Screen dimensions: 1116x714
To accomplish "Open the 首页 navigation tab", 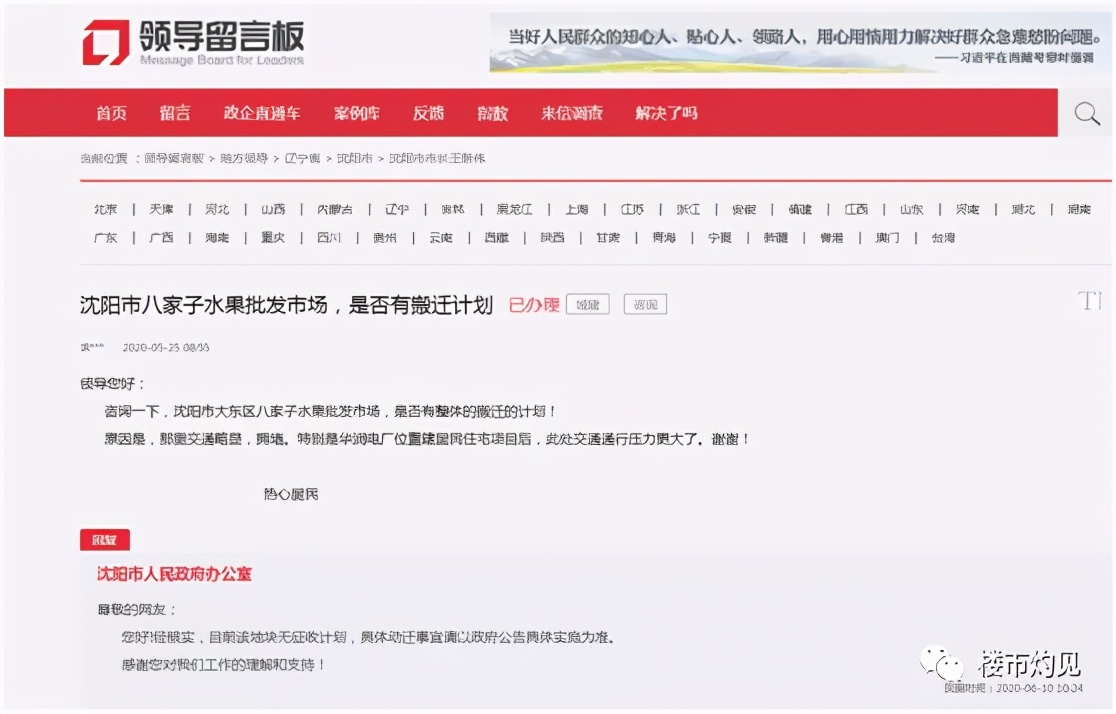I will click(x=110, y=113).
